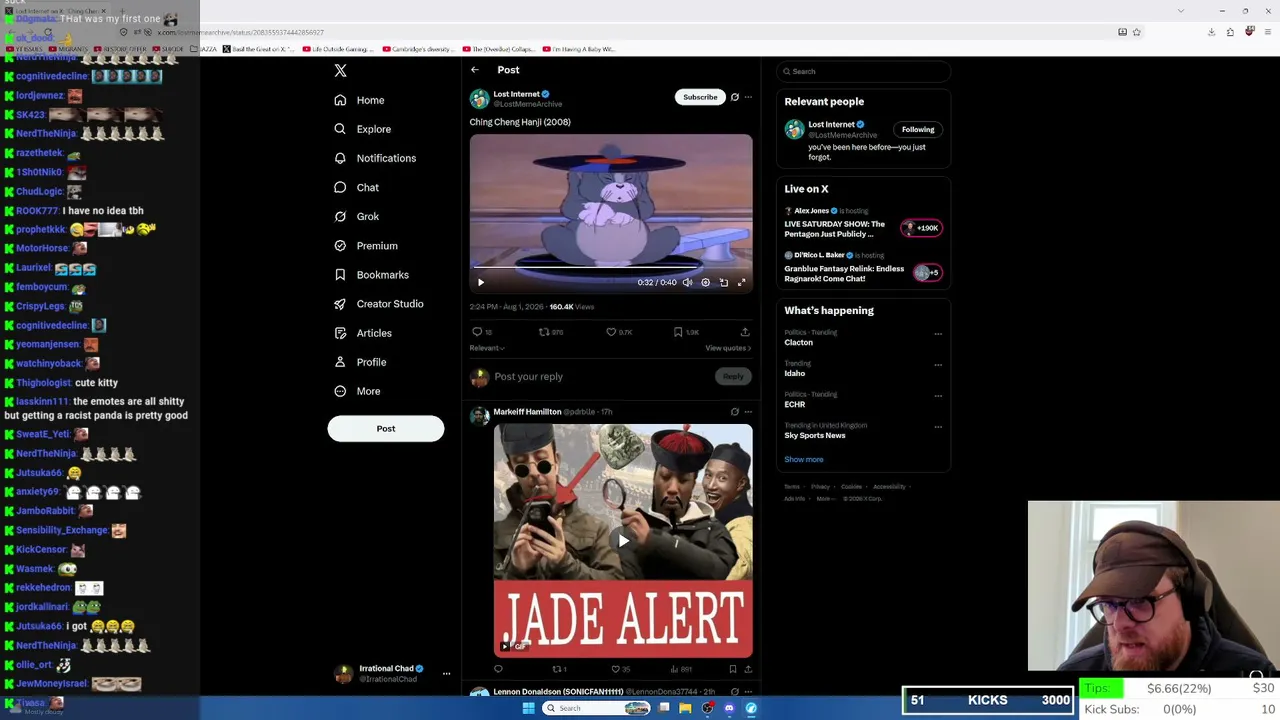Click the Windows taskbar search box
Image resolution: width=1280 pixels, height=720 pixels.
[597, 708]
